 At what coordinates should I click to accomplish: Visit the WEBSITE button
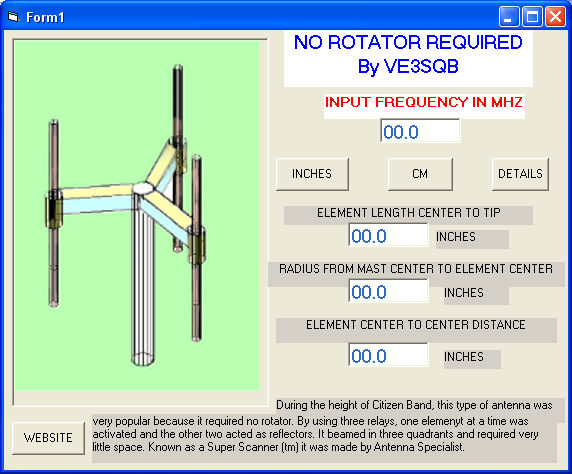(x=48, y=438)
